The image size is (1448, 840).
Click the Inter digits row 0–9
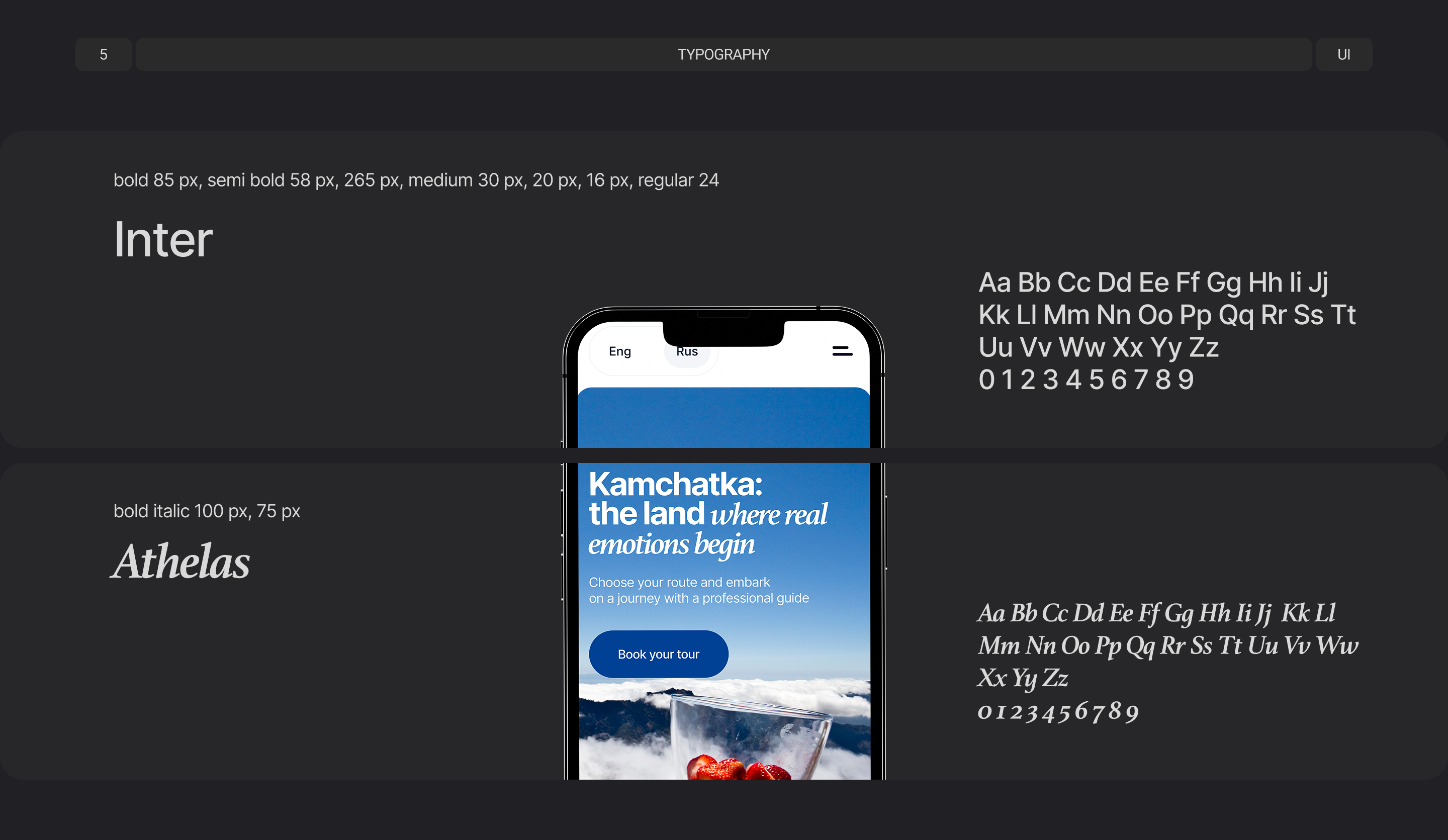[x=1086, y=380]
